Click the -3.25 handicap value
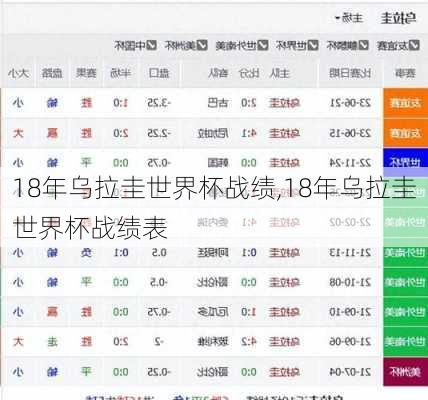Viewport: 428px width, 400px height. 159,103
